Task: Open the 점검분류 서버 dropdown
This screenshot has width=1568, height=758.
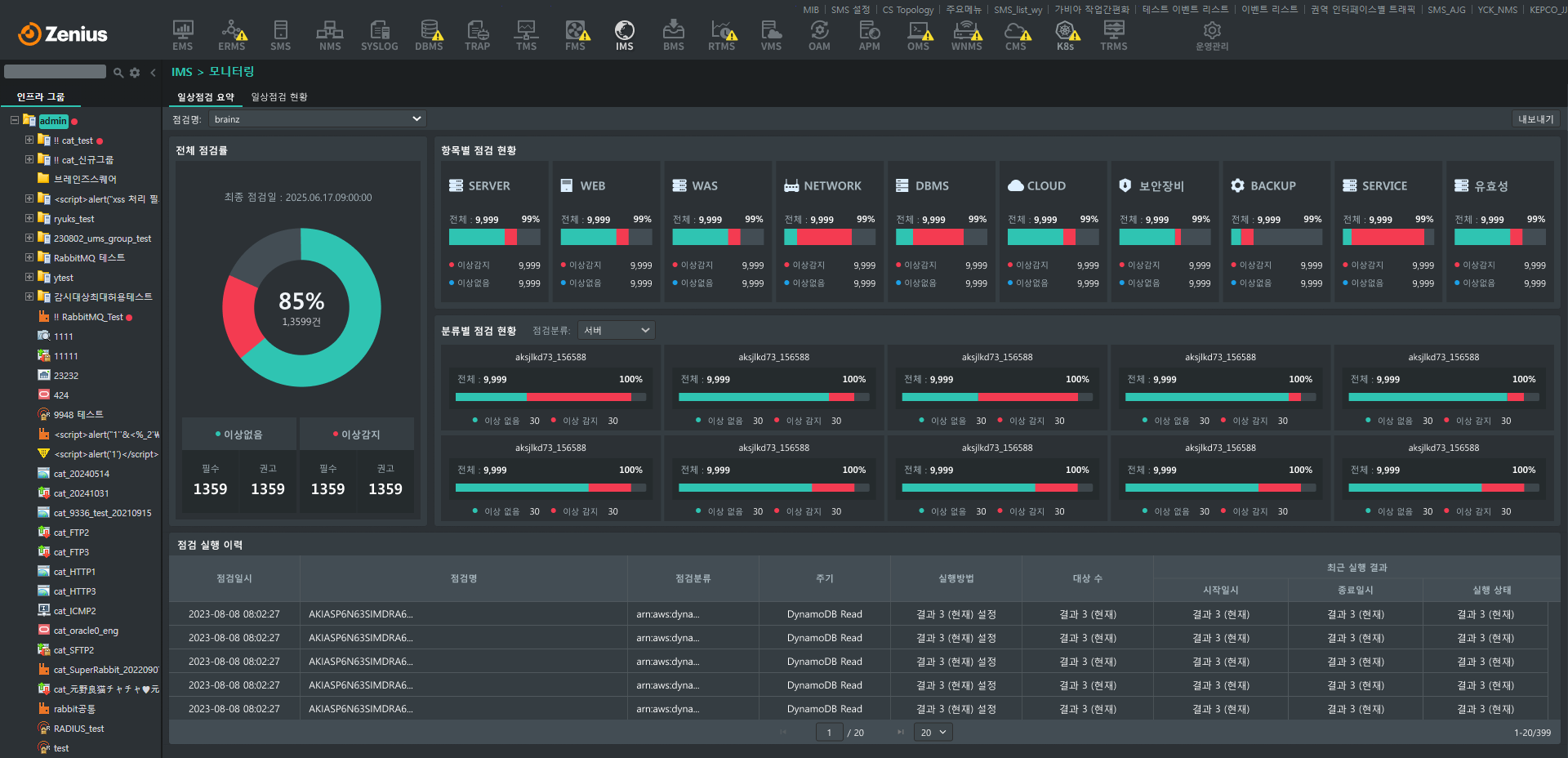Action: tap(617, 330)
